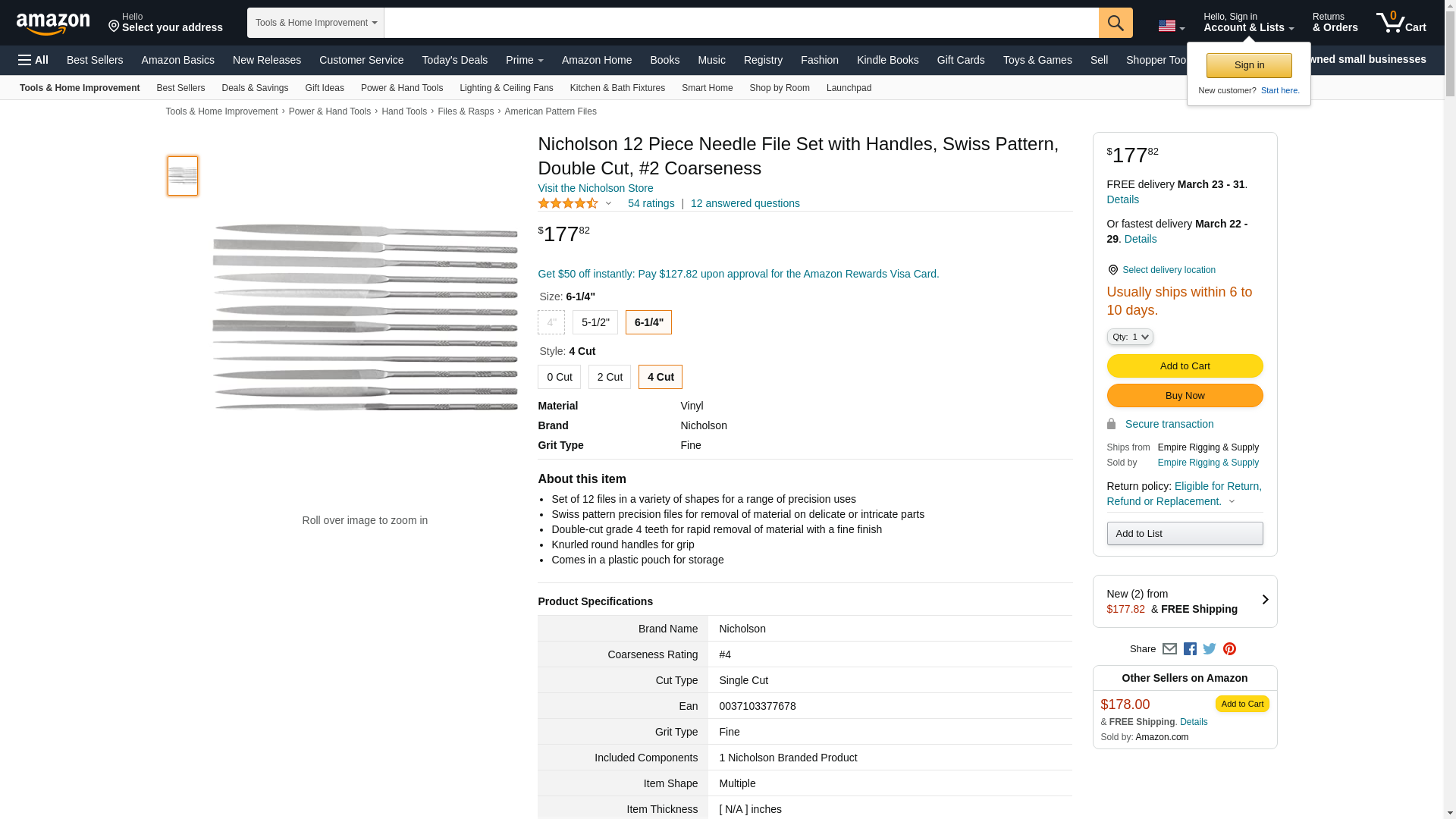This screenshot has width=1456, height=819.
Task: Open the quantity dropdown
Action: 1129,337
